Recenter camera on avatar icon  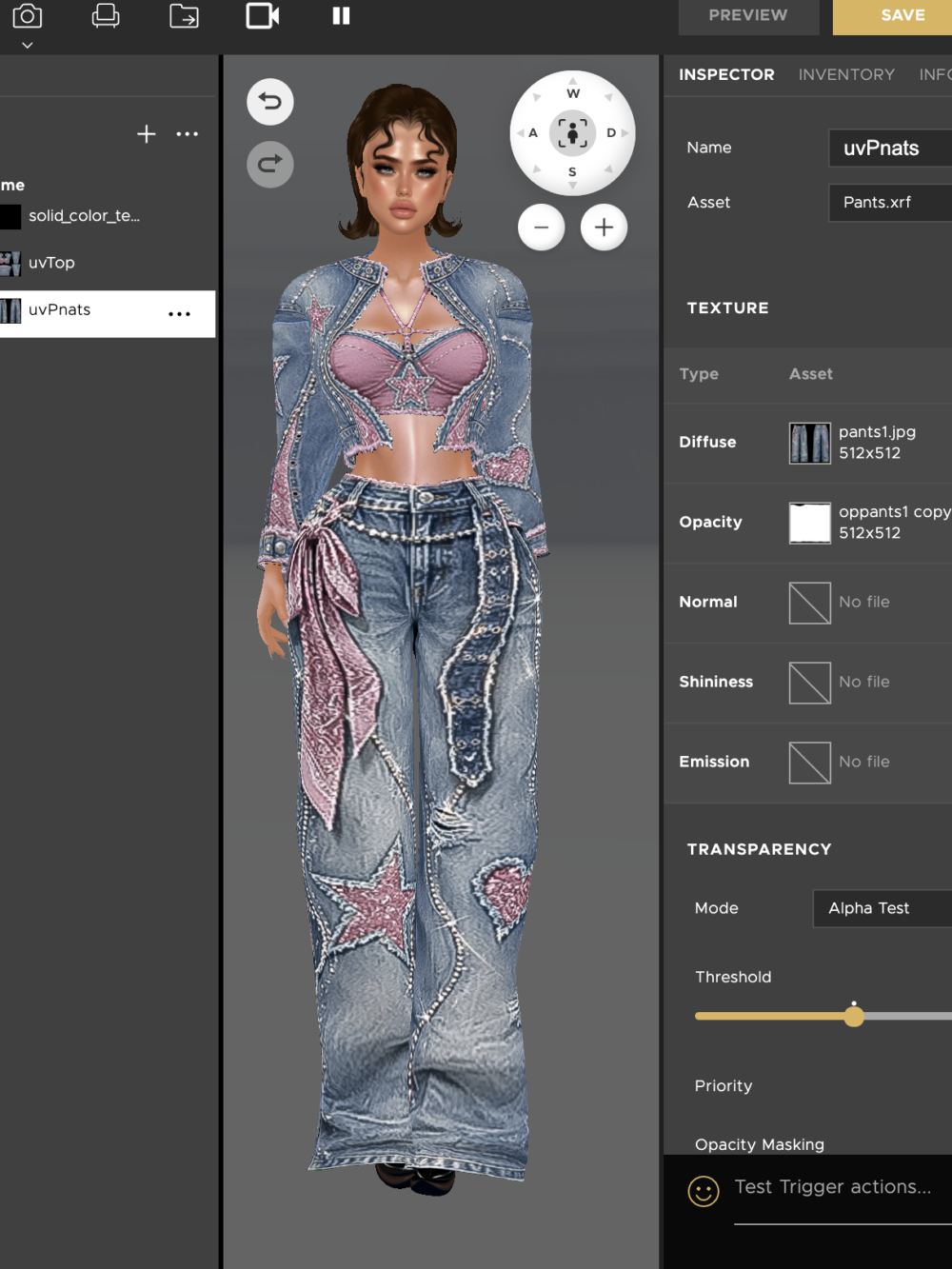tap(572, 133)
